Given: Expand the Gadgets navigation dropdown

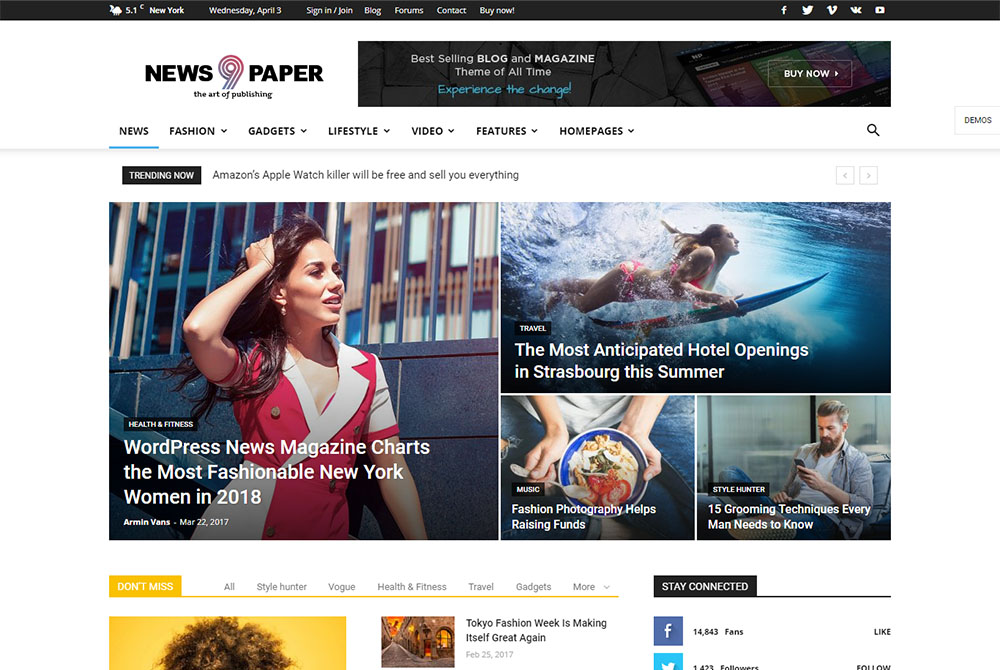Looking at the screenshot, I should pyautogui.click(x=277, y=131).
